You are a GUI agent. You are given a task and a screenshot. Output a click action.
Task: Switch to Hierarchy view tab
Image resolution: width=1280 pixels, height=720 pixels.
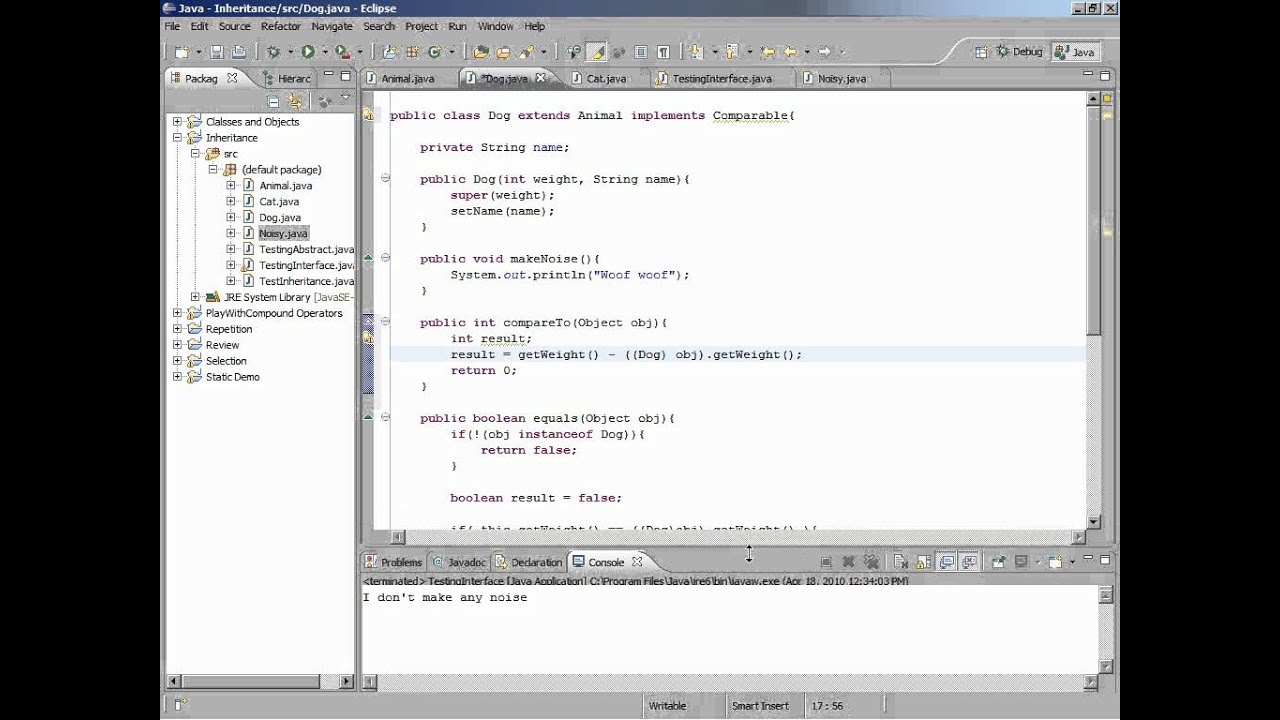287,78
